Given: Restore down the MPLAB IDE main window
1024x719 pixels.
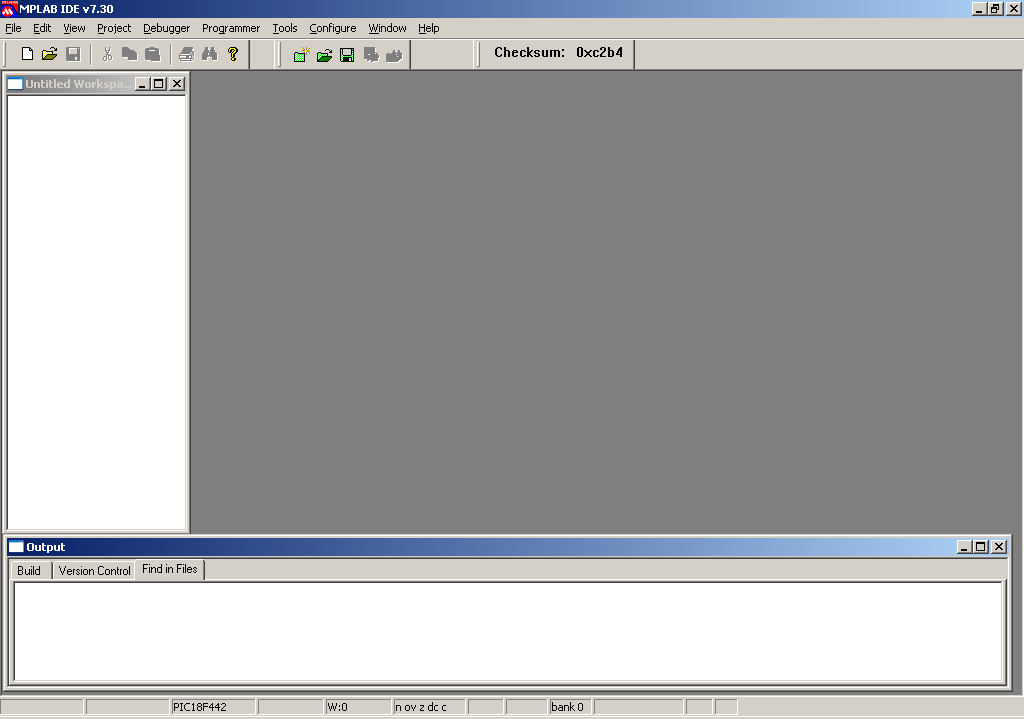Looking at the screenshot, I should [995, 9].
